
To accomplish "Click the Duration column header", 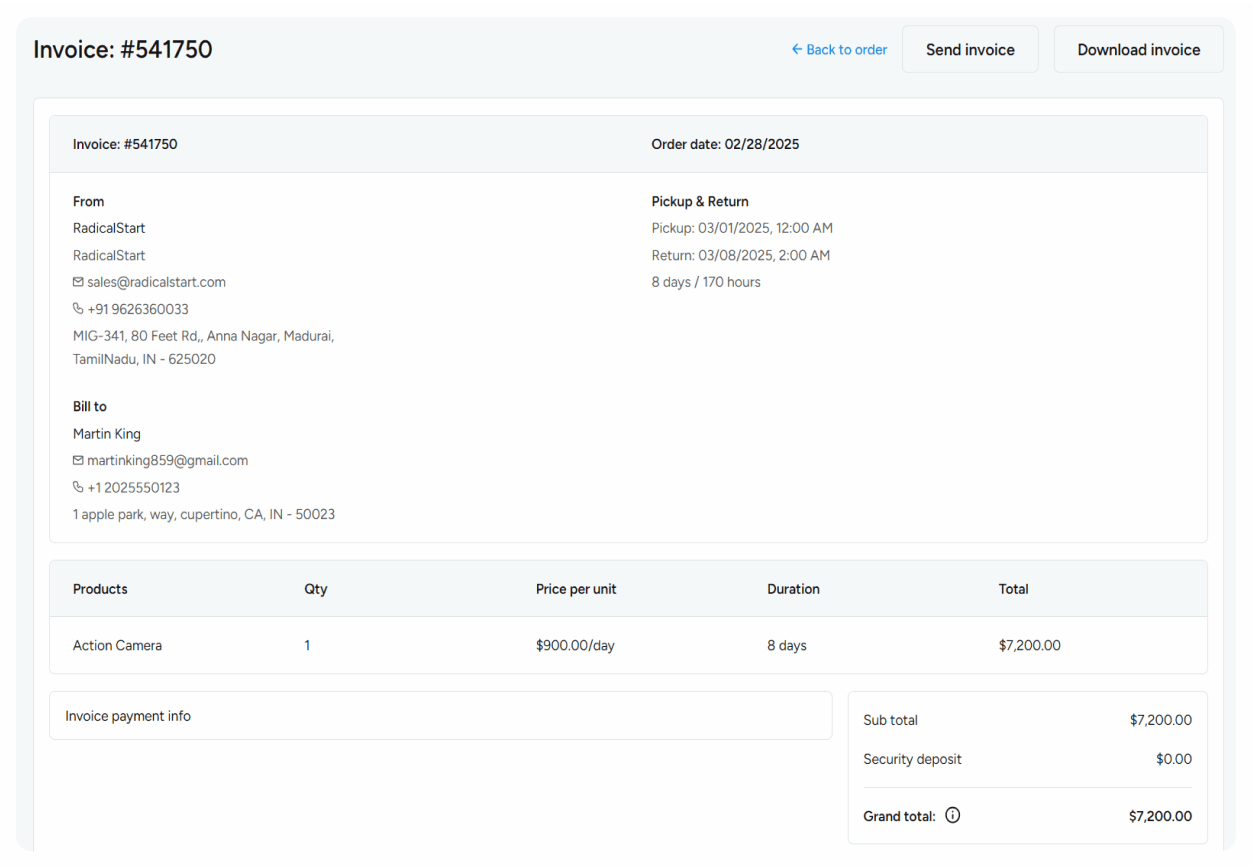I will pyautogui.click(x=793, y=589).
